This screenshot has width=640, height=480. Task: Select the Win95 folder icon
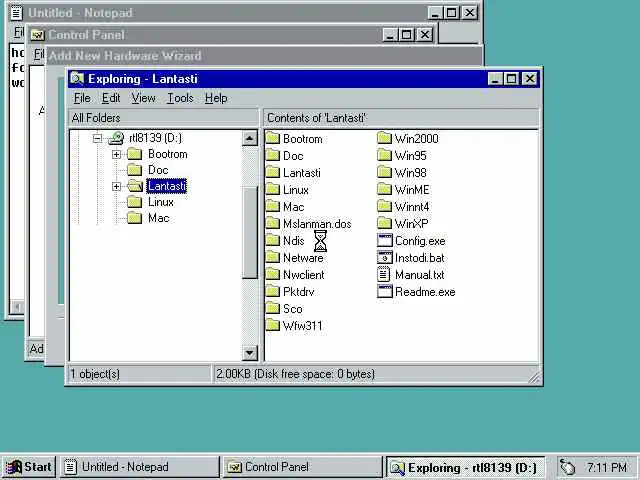click(x=384, y=156)
